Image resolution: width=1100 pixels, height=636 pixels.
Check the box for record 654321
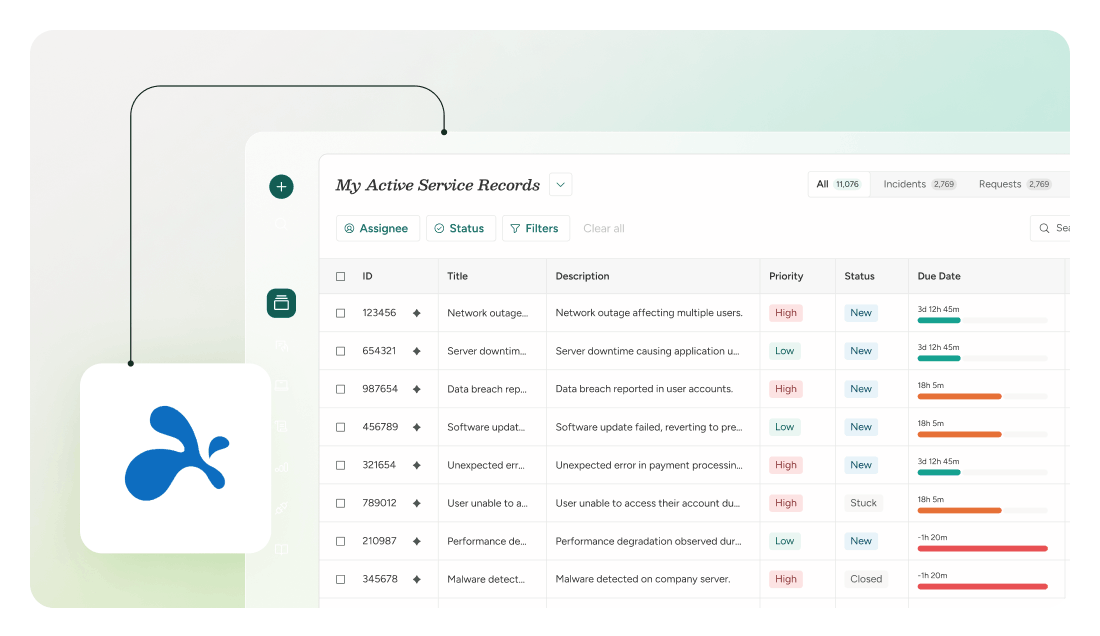tap(341, 351)
